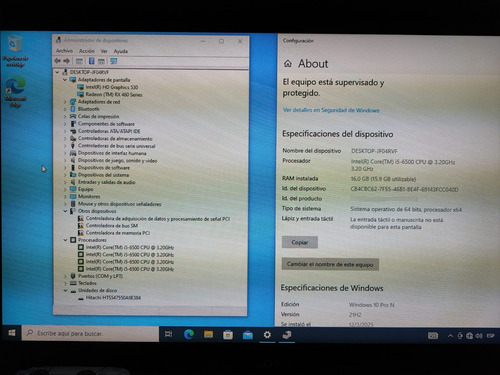Select the Equipo computer icon
The width and height of the screenshot is (500, 375).
click(73, 189)
